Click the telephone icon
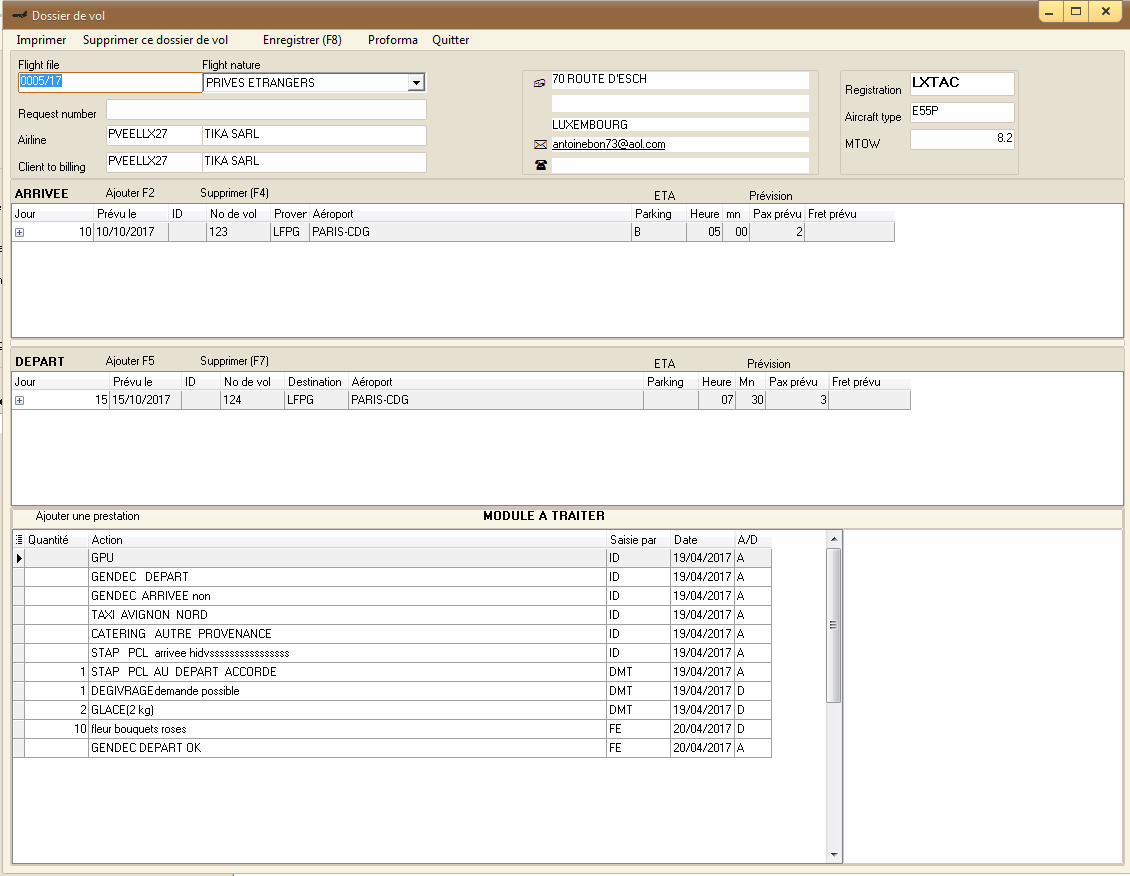The image size is (1130, 876). coord(540,165)
